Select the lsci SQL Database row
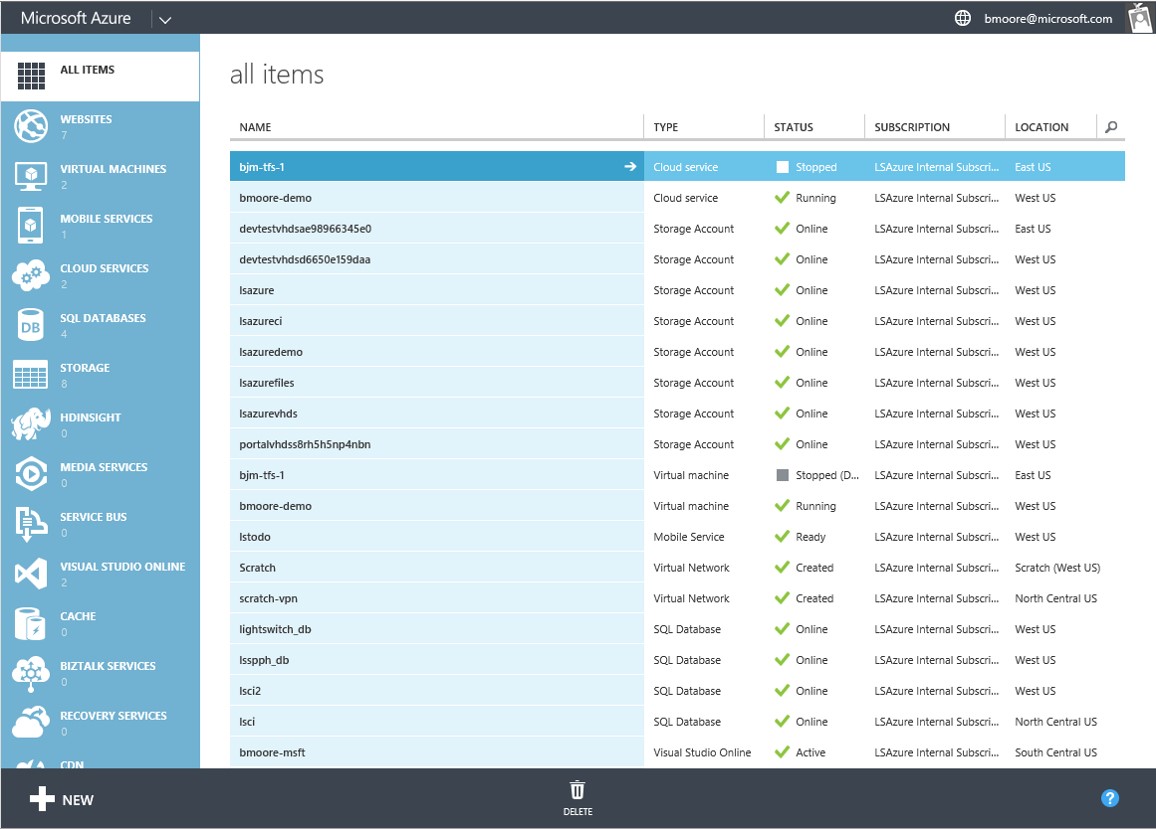 (677, 722)
